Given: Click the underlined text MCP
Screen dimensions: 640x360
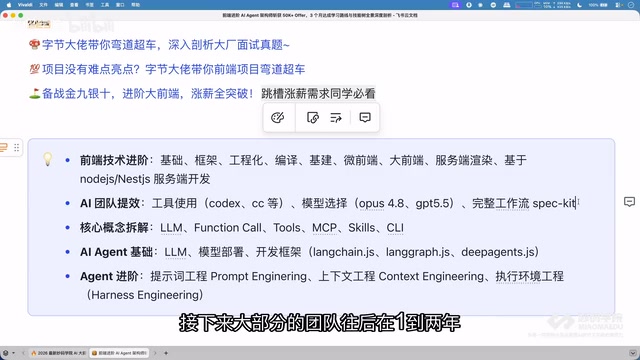Looking at the screenshot, I should pos(324,228).
